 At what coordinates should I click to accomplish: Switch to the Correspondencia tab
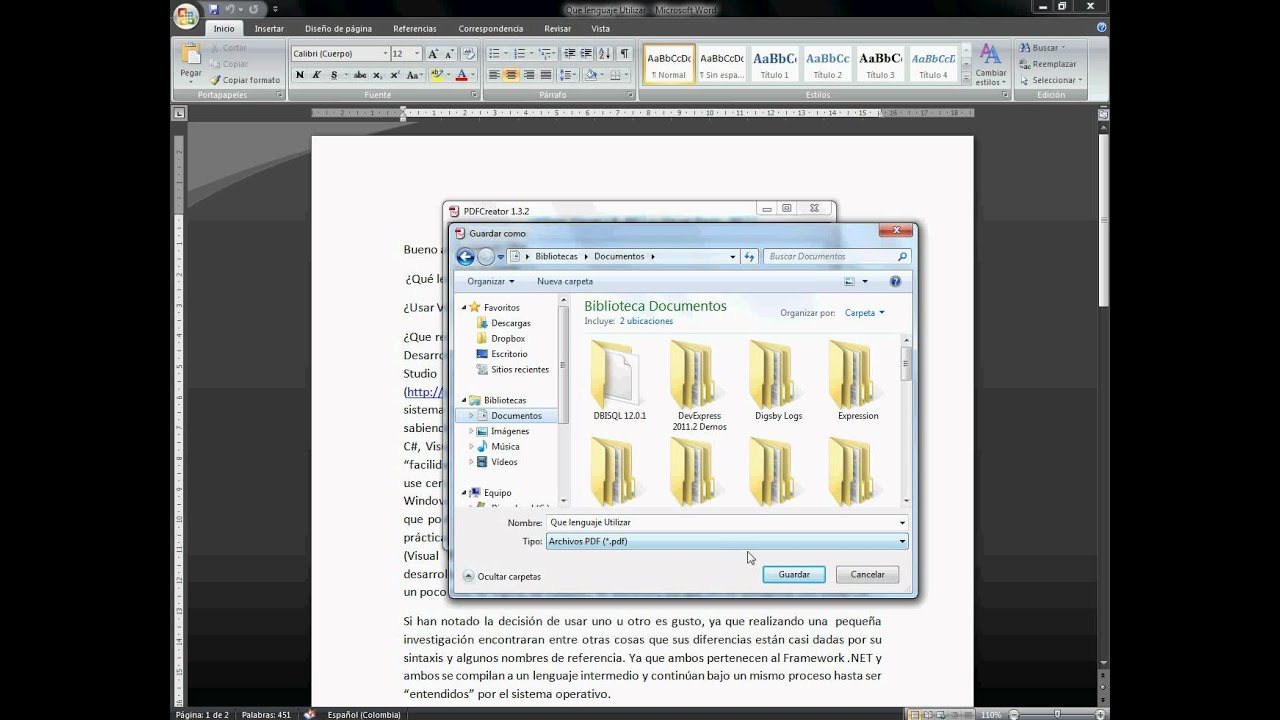click(x=491, y=29)
